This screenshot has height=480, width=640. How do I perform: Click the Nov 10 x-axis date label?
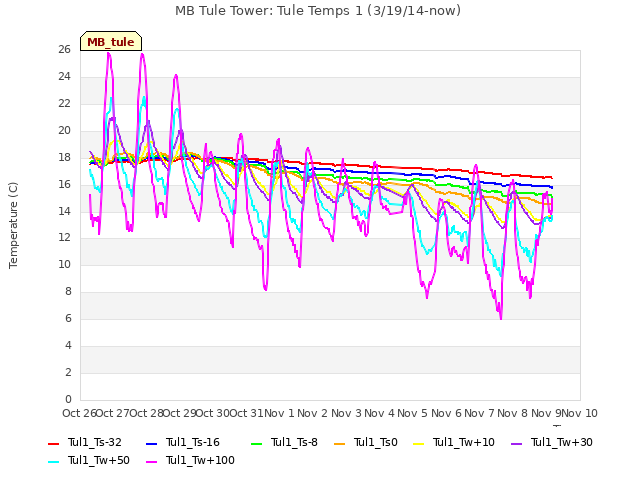580,413
